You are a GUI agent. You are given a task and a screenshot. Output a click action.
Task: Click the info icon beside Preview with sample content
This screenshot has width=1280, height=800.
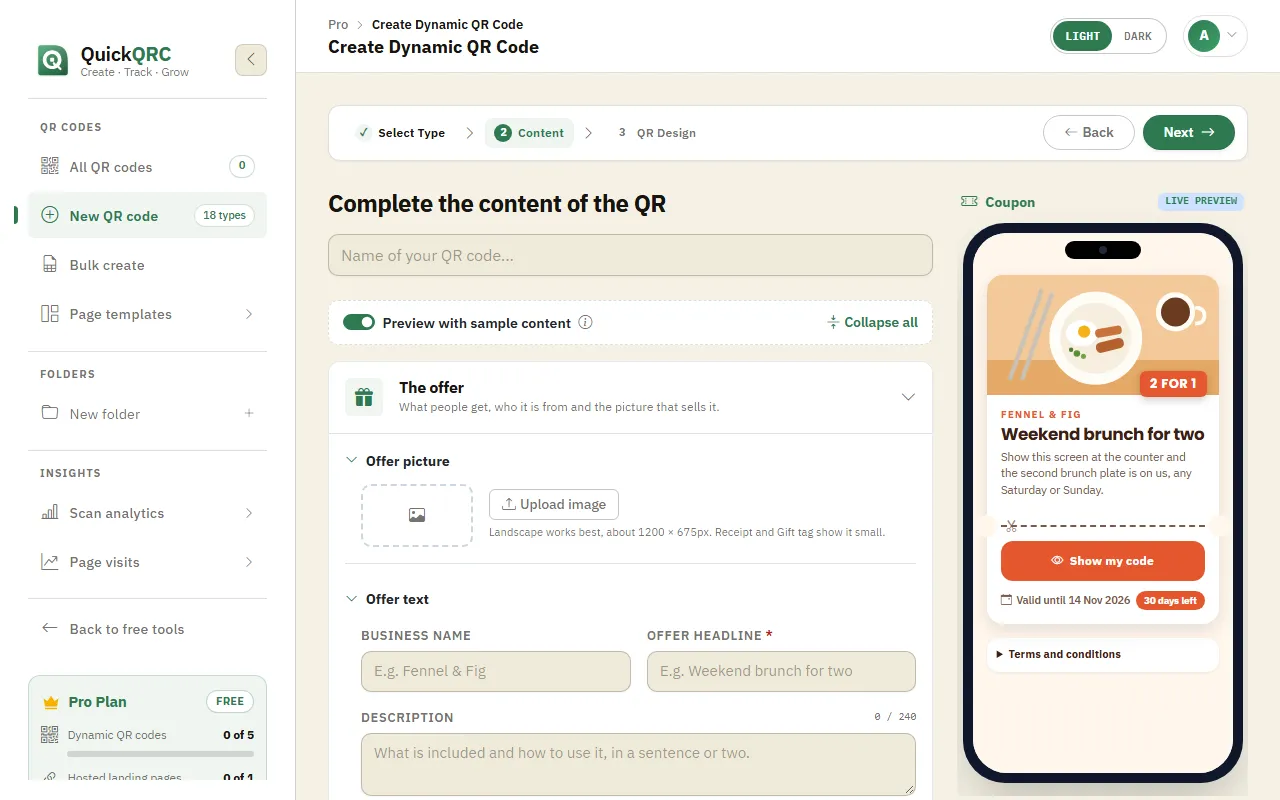click(x=586, y=323)
